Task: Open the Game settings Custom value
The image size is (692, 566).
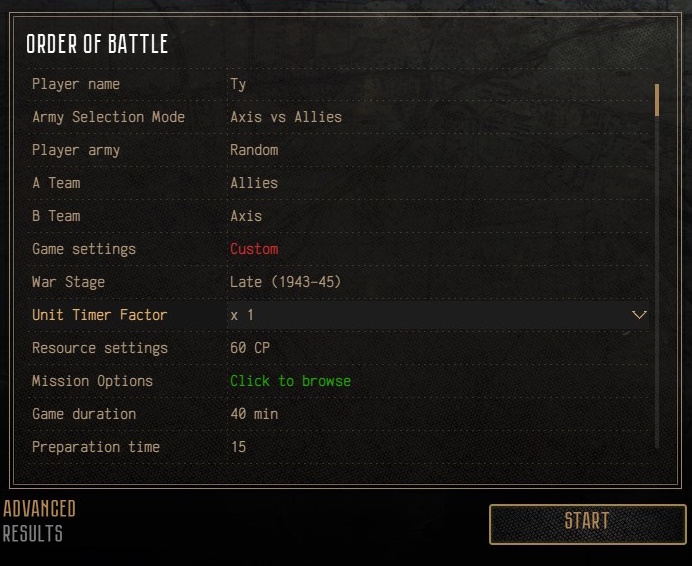Action: click(254, 249)
